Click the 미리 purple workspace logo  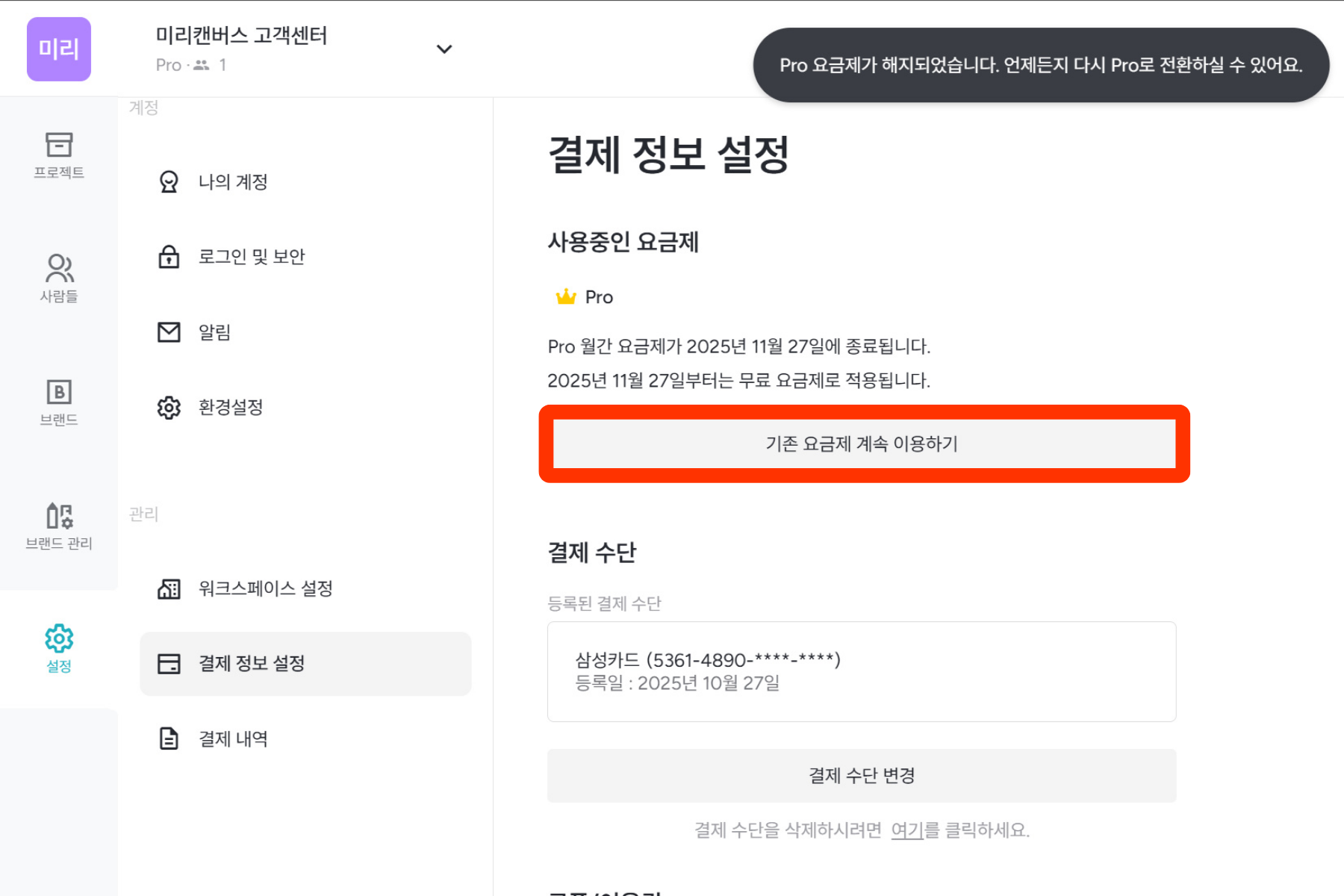(59, 49)
